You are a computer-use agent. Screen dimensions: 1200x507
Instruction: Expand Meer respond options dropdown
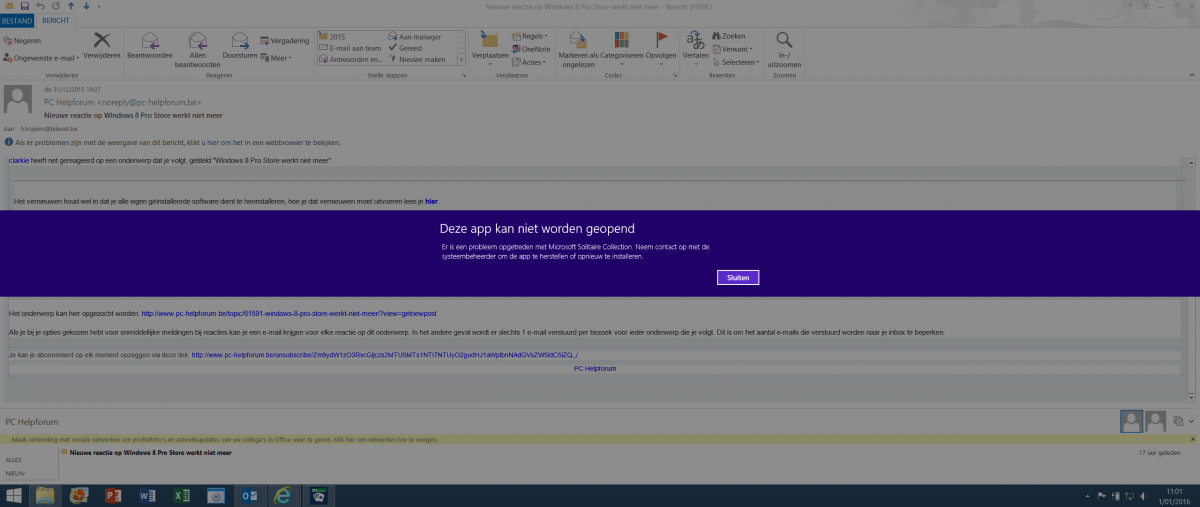(275, 58)
